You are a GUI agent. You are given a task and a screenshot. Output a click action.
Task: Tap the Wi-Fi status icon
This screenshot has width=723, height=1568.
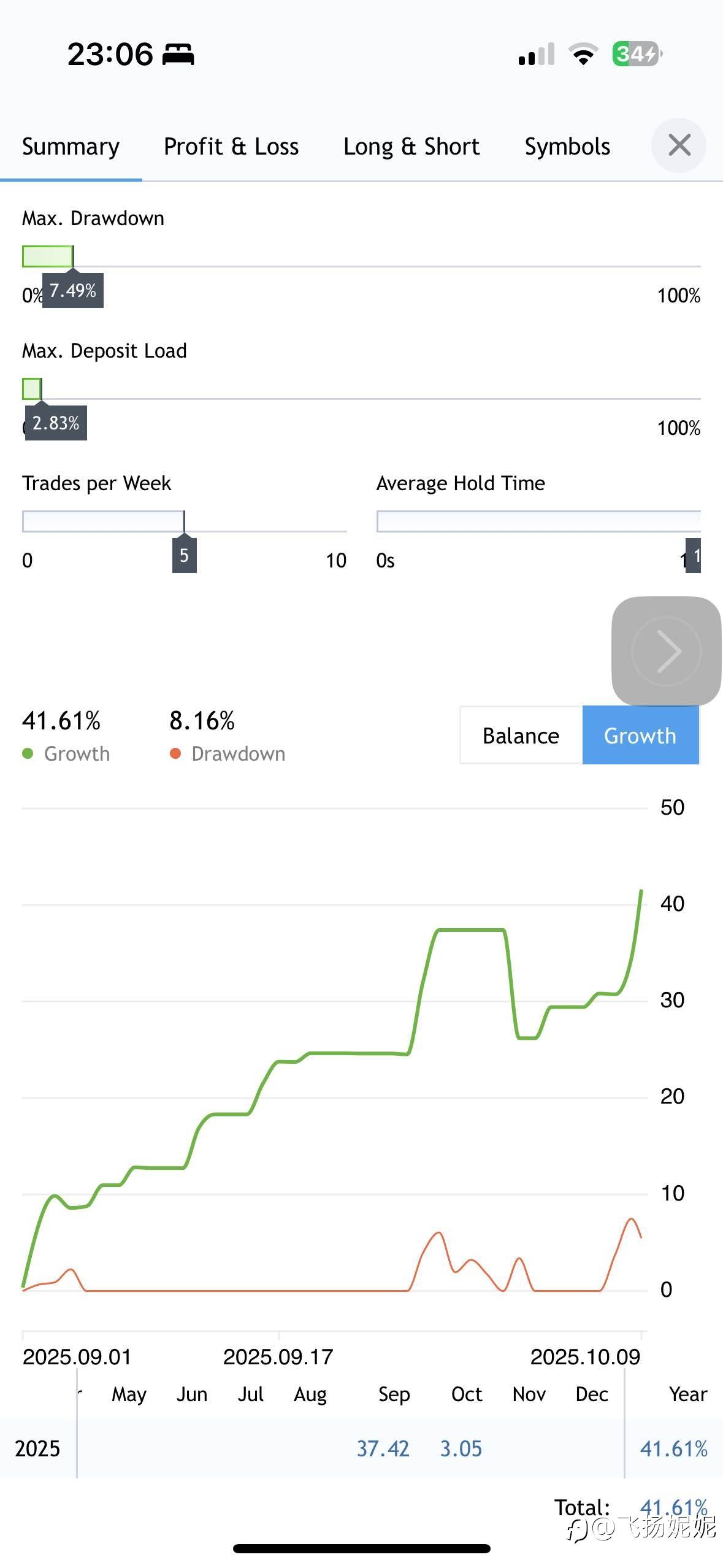pyautogui.click(x=583, y=54)
